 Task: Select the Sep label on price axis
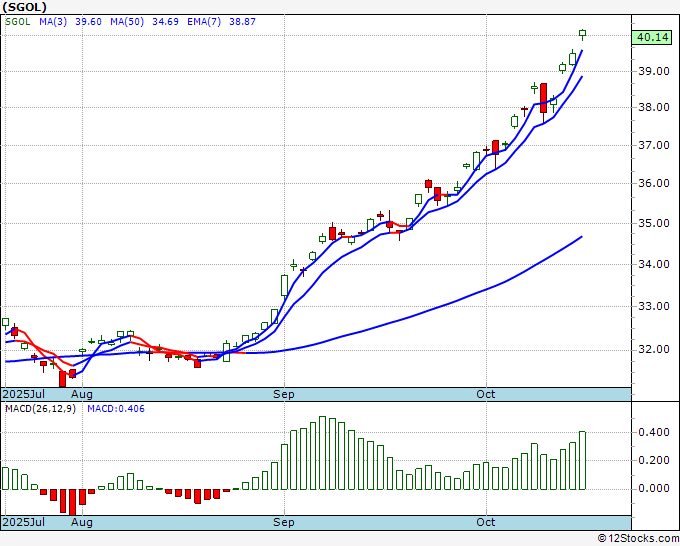point(284,394)
